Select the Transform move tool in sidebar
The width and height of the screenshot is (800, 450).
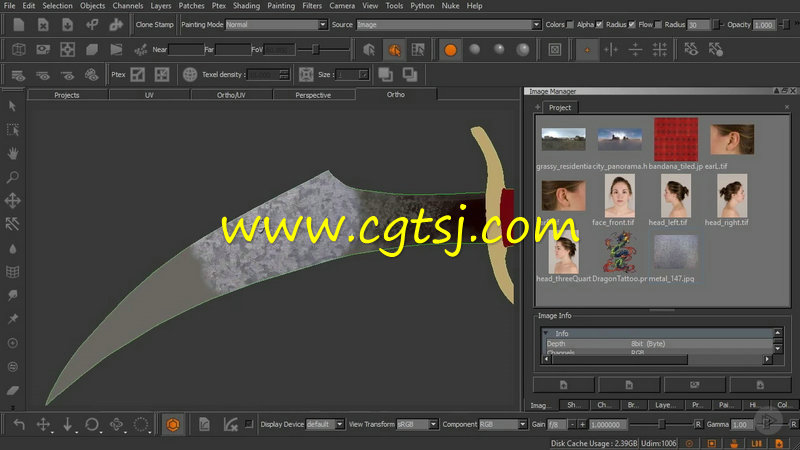pyautogui.click(x=13, y=201)
